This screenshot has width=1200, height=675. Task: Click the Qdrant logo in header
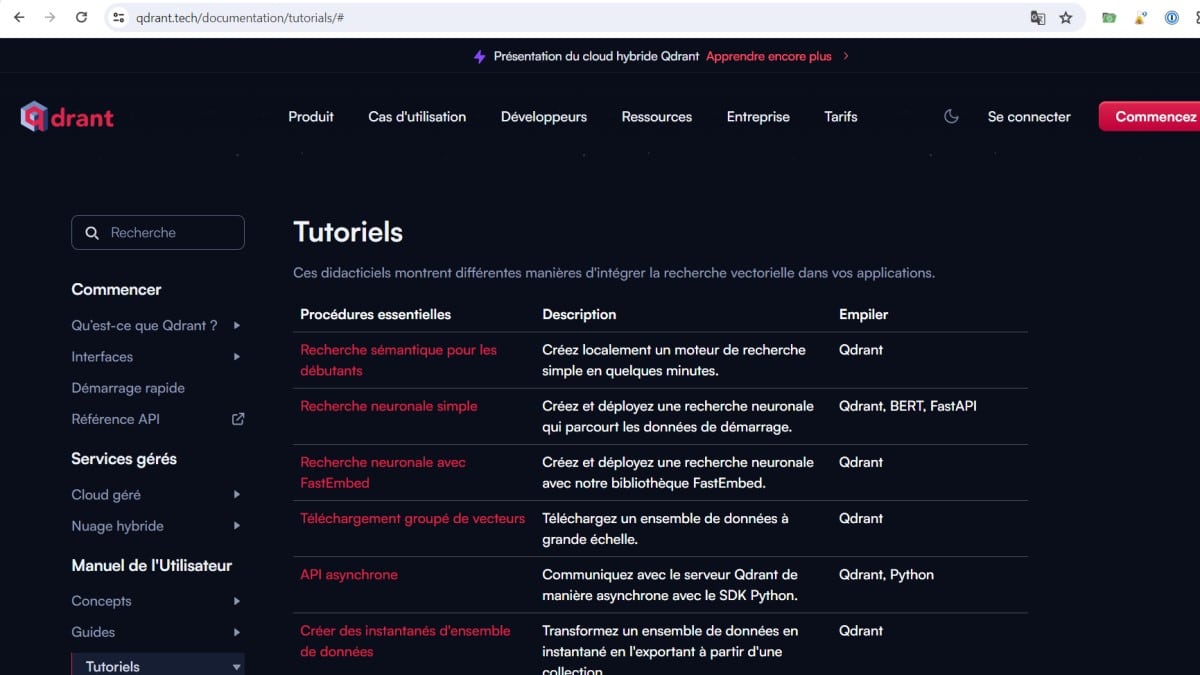click(x=67, y=117)
